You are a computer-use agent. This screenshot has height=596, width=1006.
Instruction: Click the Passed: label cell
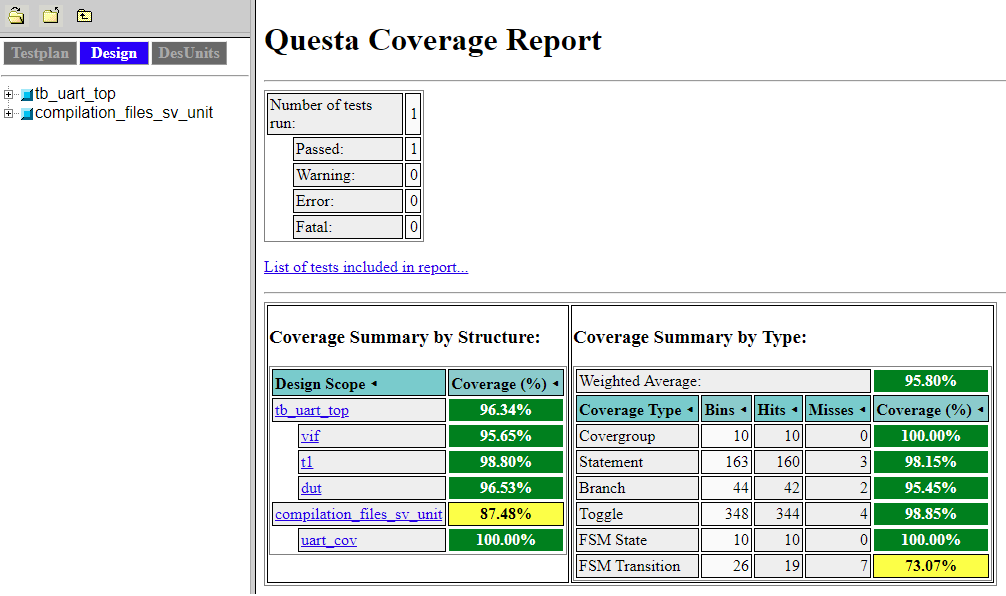click(348, 149)
